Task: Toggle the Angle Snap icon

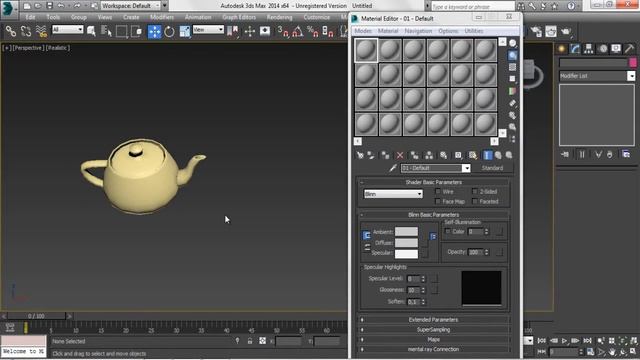Action: (x=298, y=31)
